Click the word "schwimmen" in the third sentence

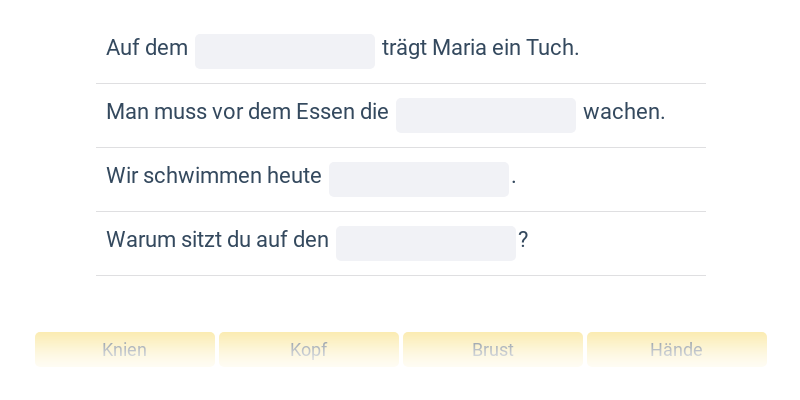click(x=190, y=176)
